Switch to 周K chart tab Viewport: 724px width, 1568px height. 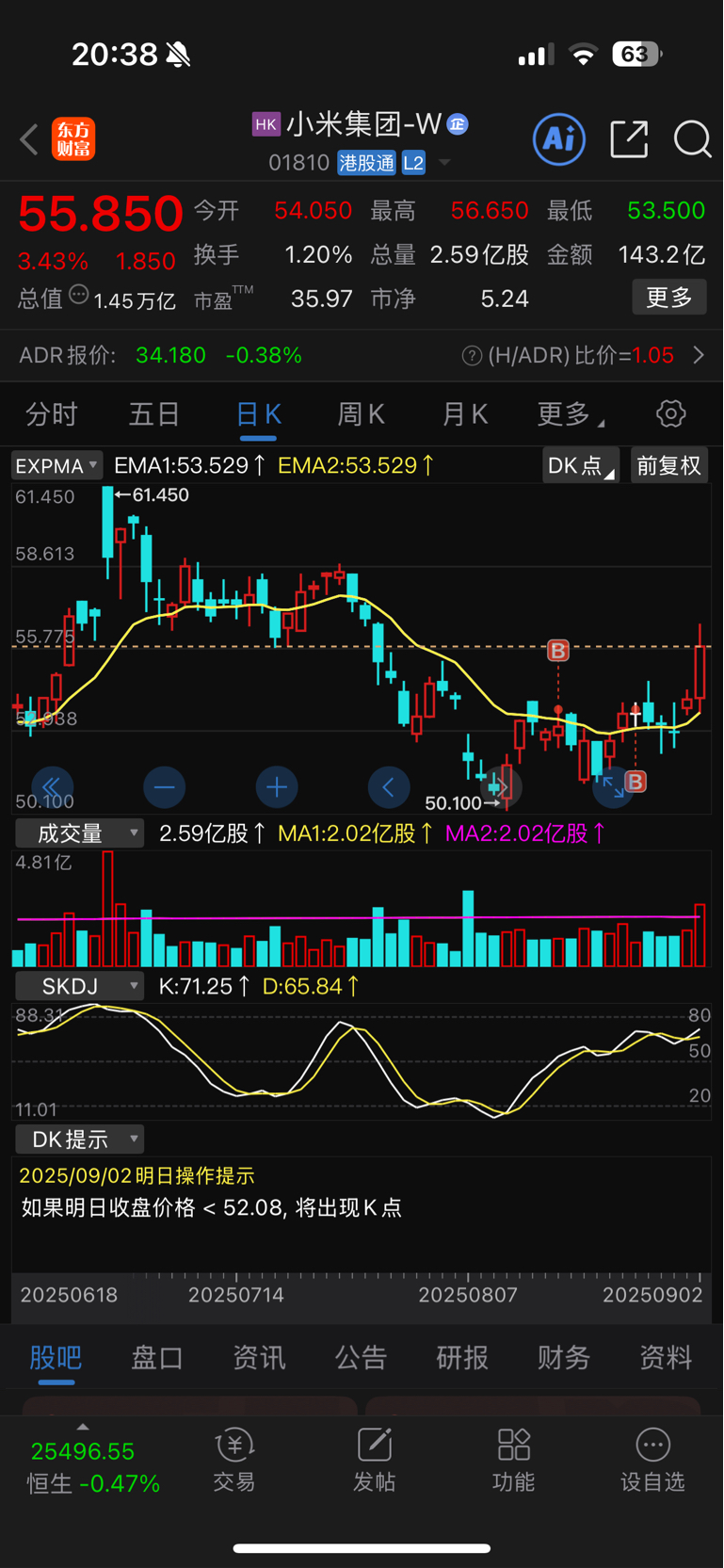362,413
